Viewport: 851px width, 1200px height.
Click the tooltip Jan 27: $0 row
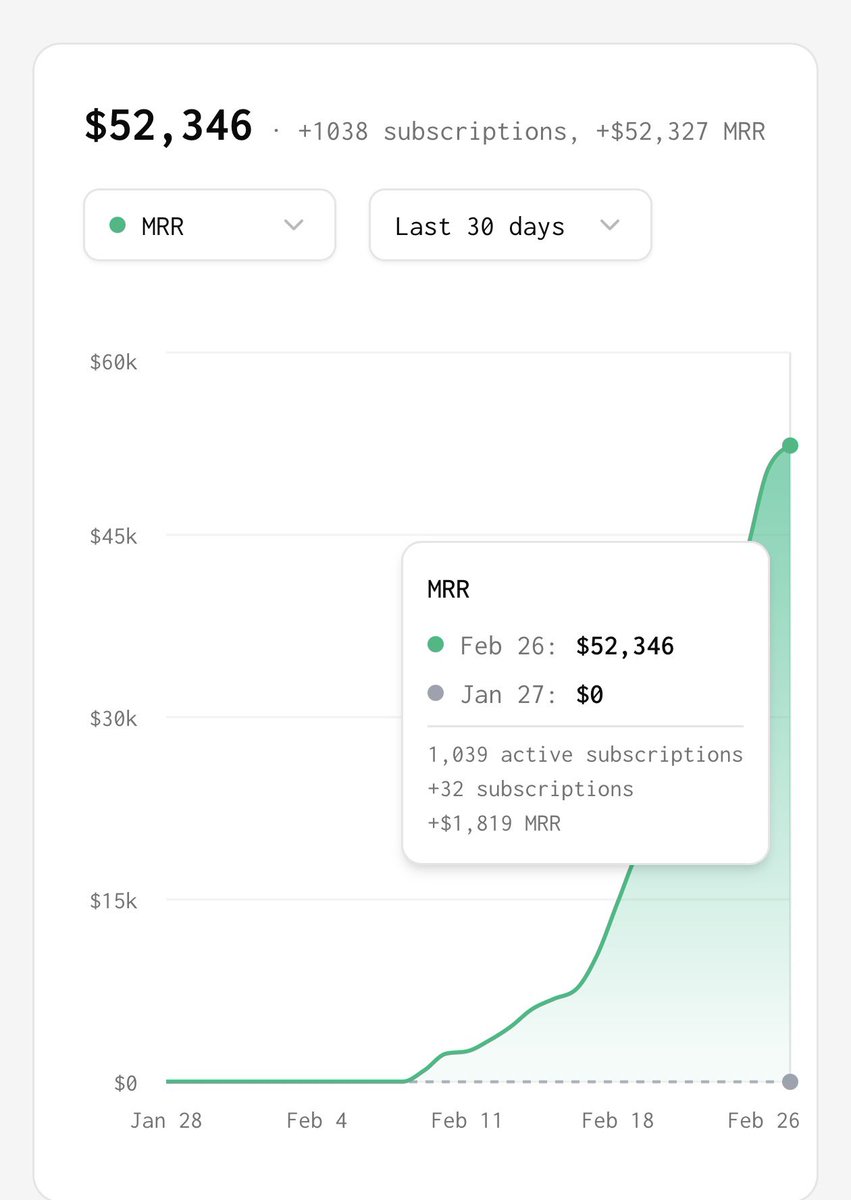coord(515,694)
